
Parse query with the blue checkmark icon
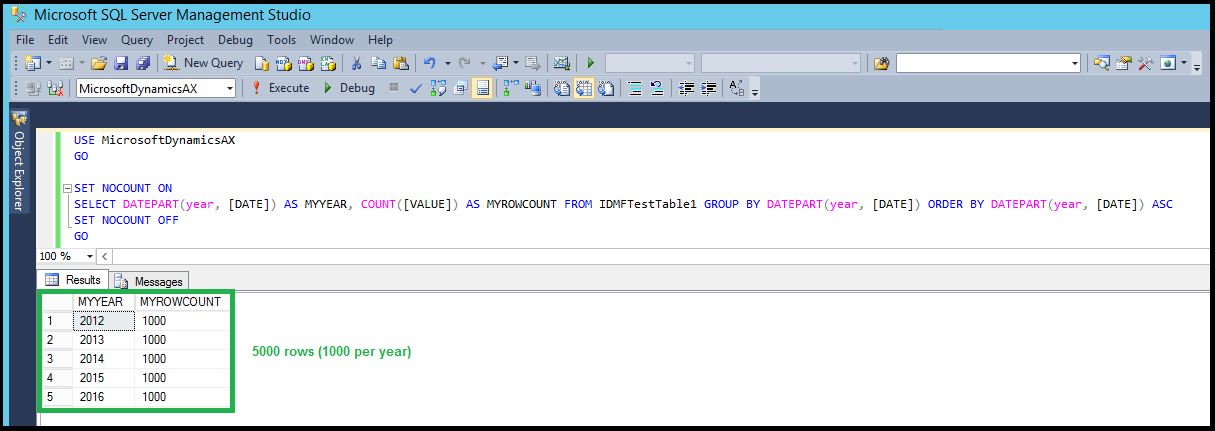[x=416, y=88]
